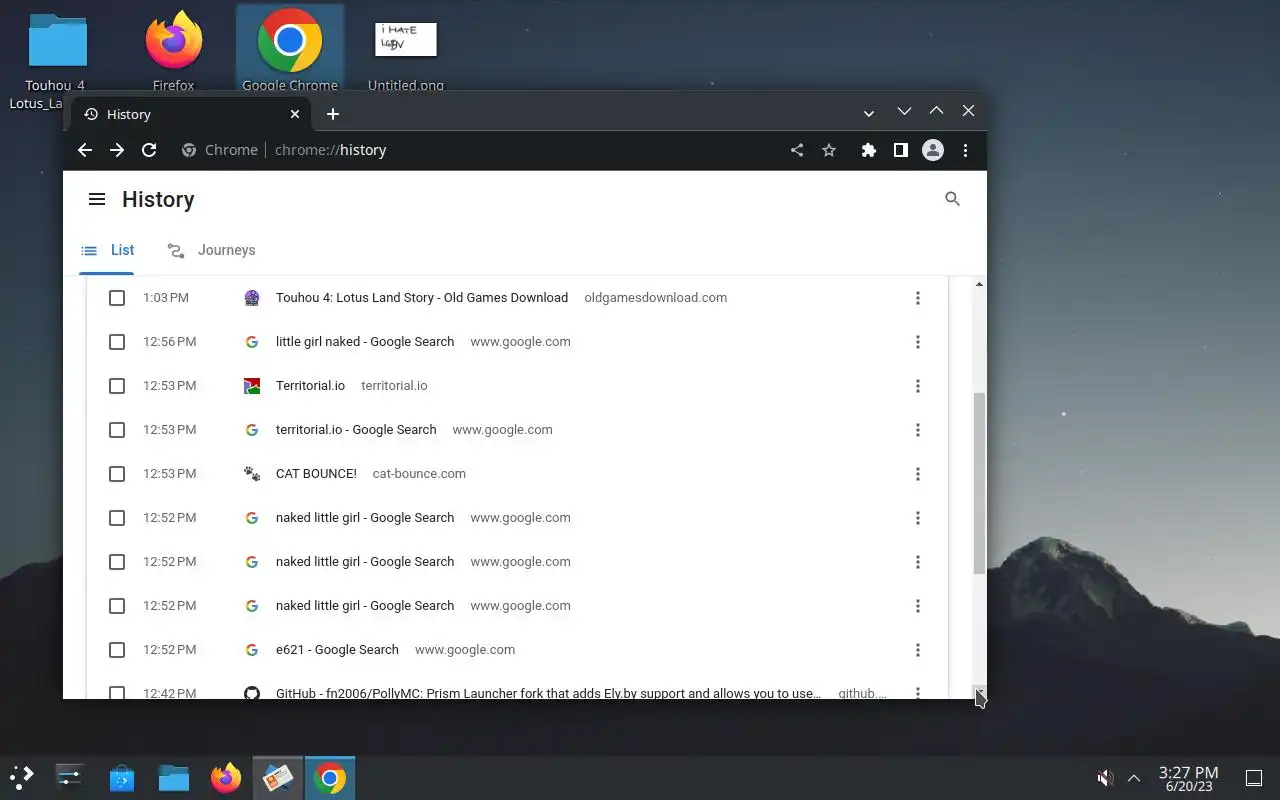
Task: Open the History hamburger menu
Action: [97, 199]
